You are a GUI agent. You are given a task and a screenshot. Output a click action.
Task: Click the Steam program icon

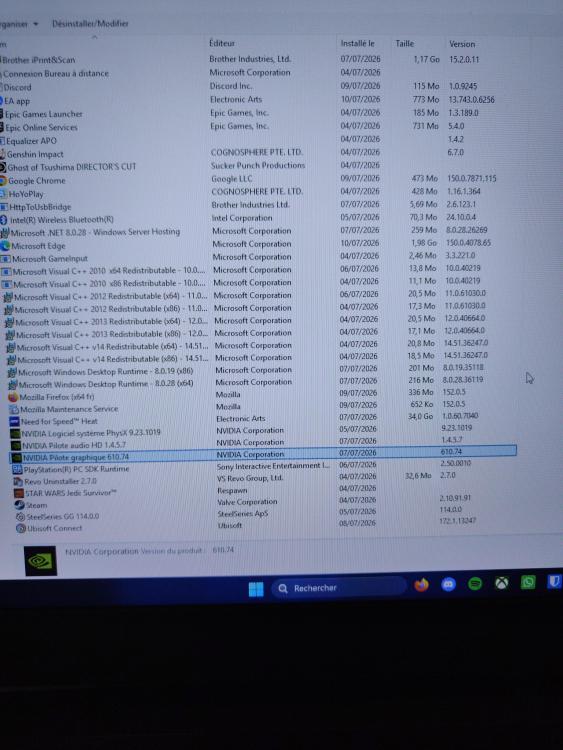[20, 505]
